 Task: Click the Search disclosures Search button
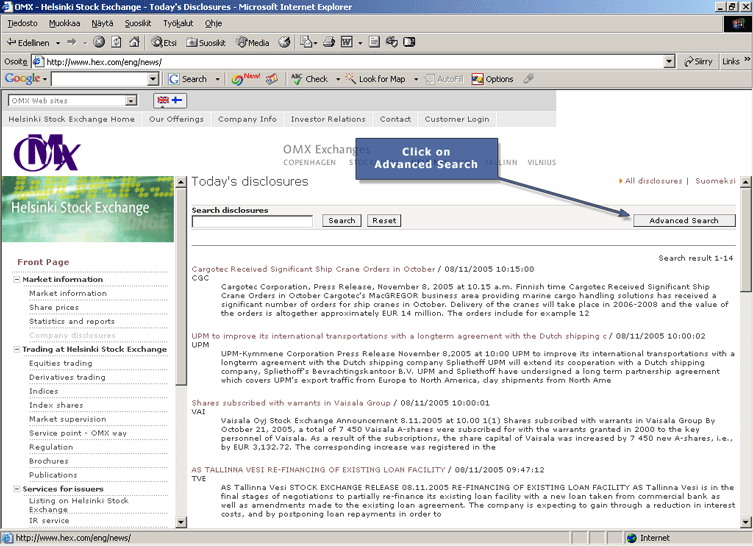(x=341, y=220)
